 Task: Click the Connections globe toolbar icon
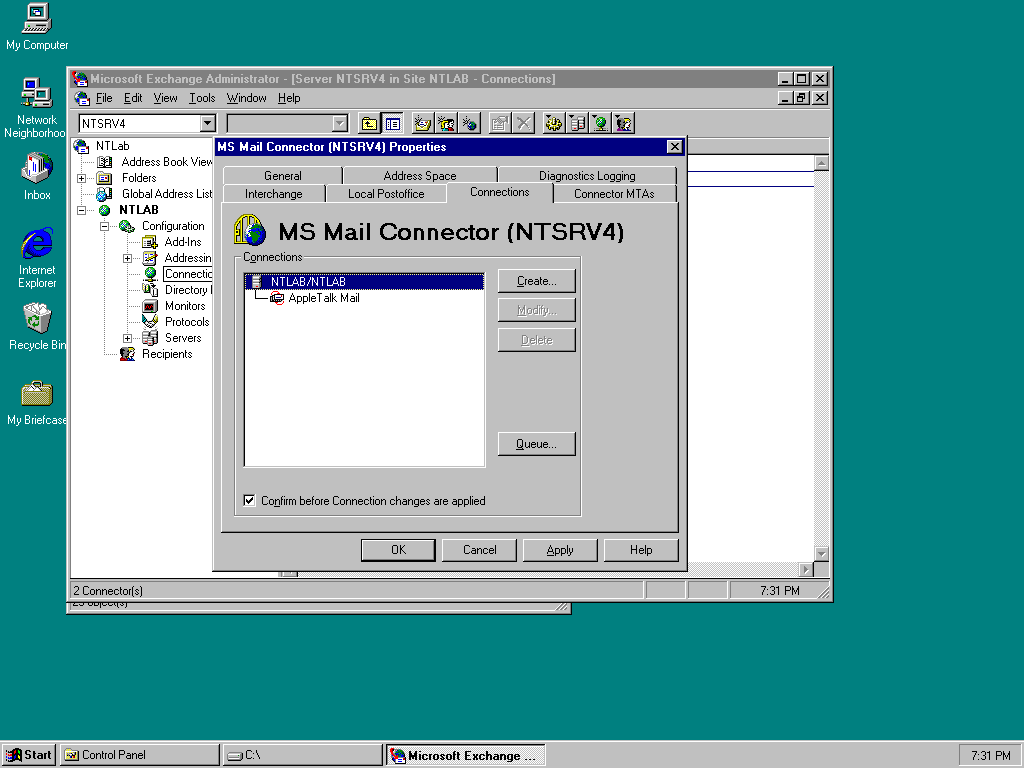coord(600,123)
